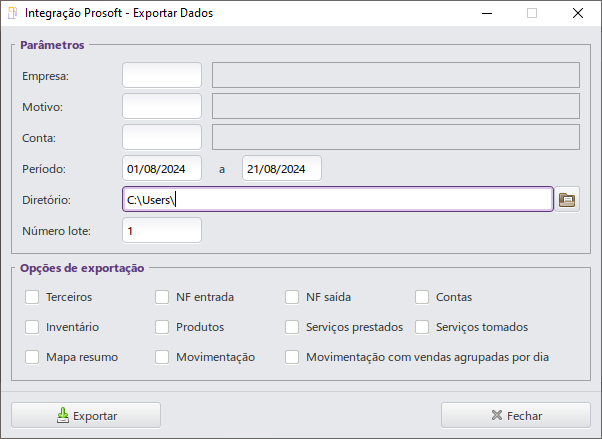The height and width of the screenshot is (439, 602).
Task: Enable the Terceiros checkbox
Action: pyautogui.click(x=32, y=297)
